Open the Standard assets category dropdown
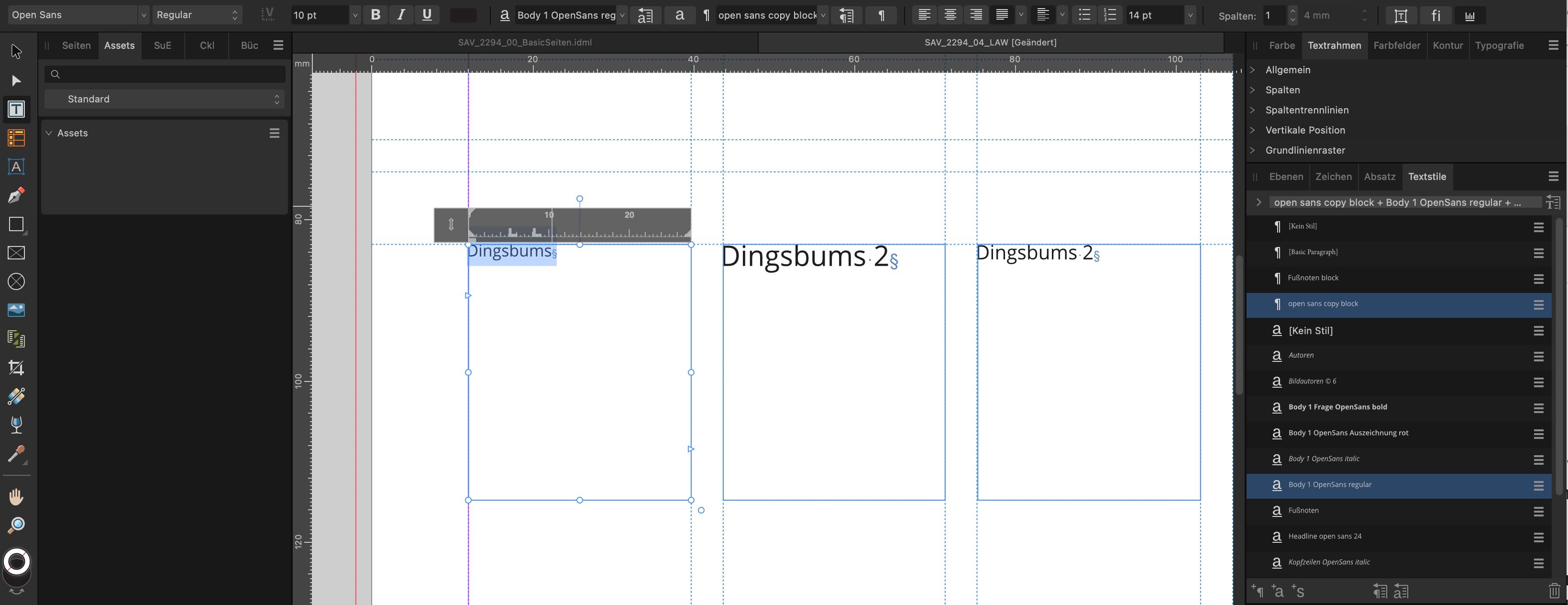Viewport: 1568px width, 605px height. point(165,99)
